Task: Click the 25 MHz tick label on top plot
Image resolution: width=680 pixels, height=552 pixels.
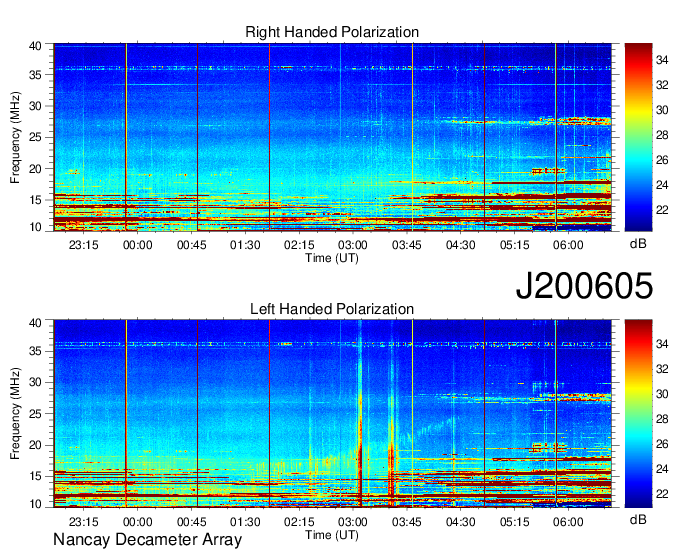Action: click(x=35, y=137)
